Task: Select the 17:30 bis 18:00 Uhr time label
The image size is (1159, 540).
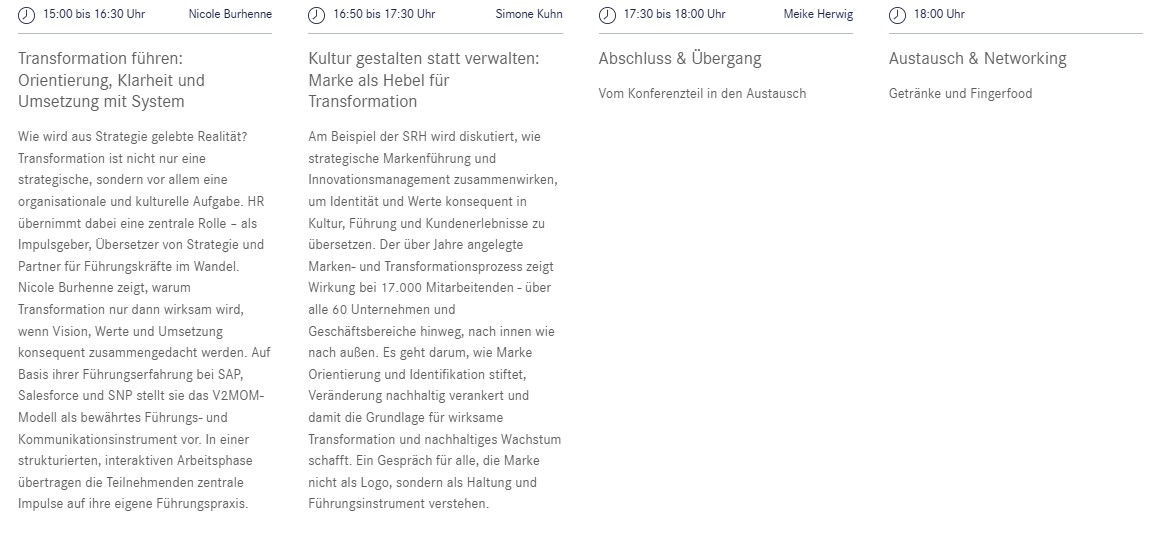Action: [x=674, y=14]
